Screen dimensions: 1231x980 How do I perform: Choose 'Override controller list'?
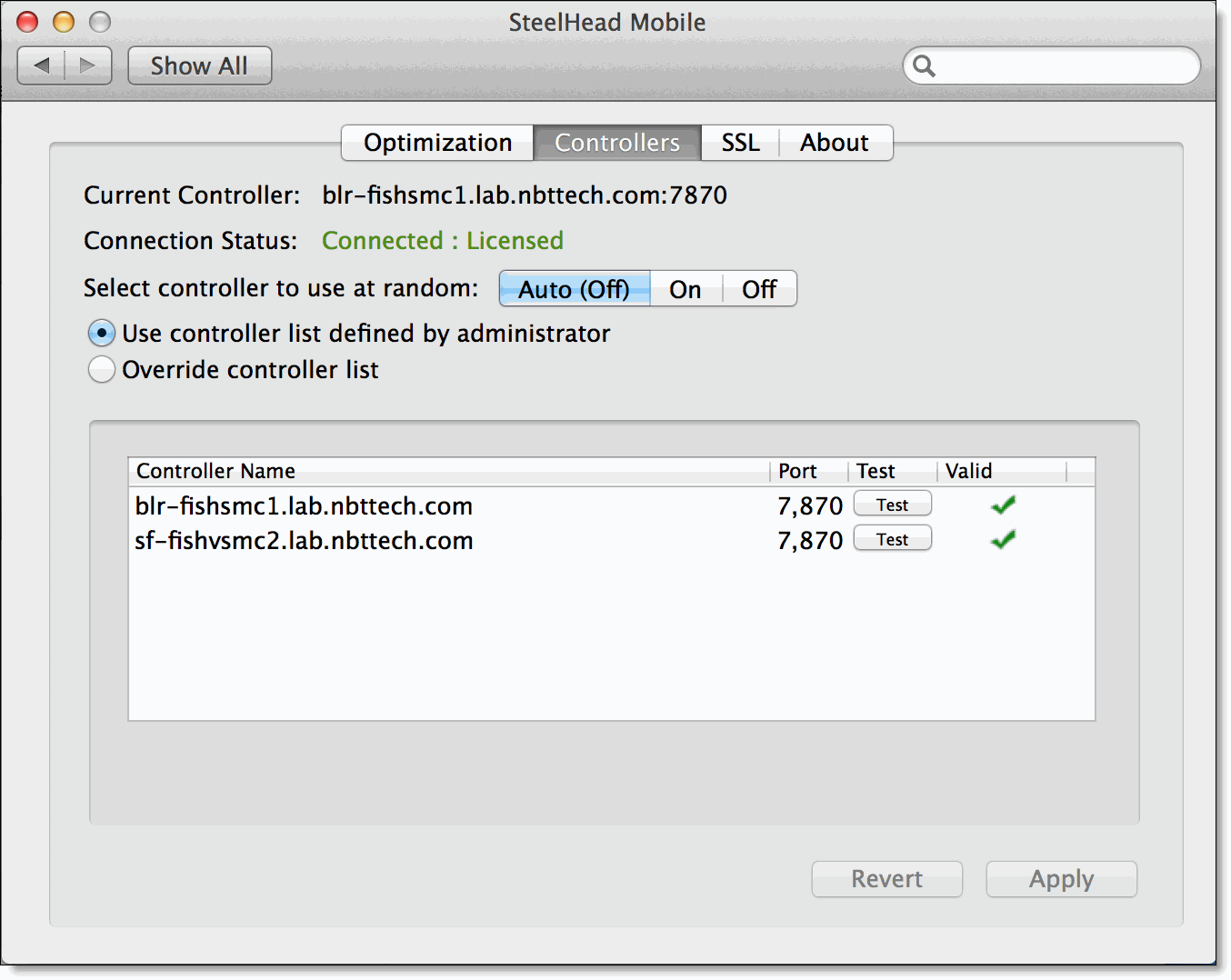coord(102,369)
